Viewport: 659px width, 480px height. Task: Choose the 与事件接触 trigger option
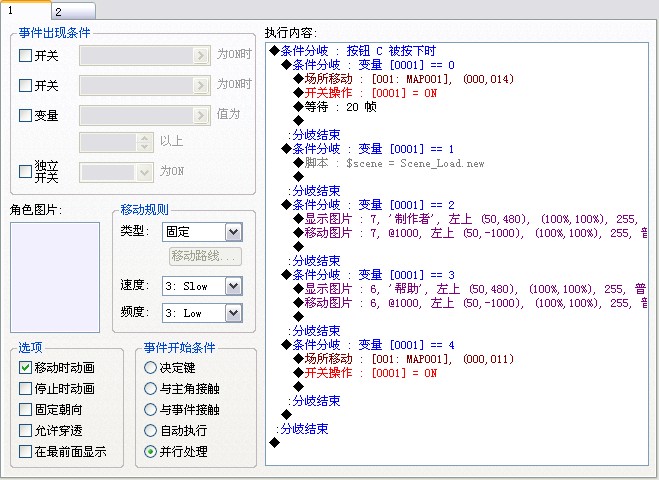[x=150, y=409]
